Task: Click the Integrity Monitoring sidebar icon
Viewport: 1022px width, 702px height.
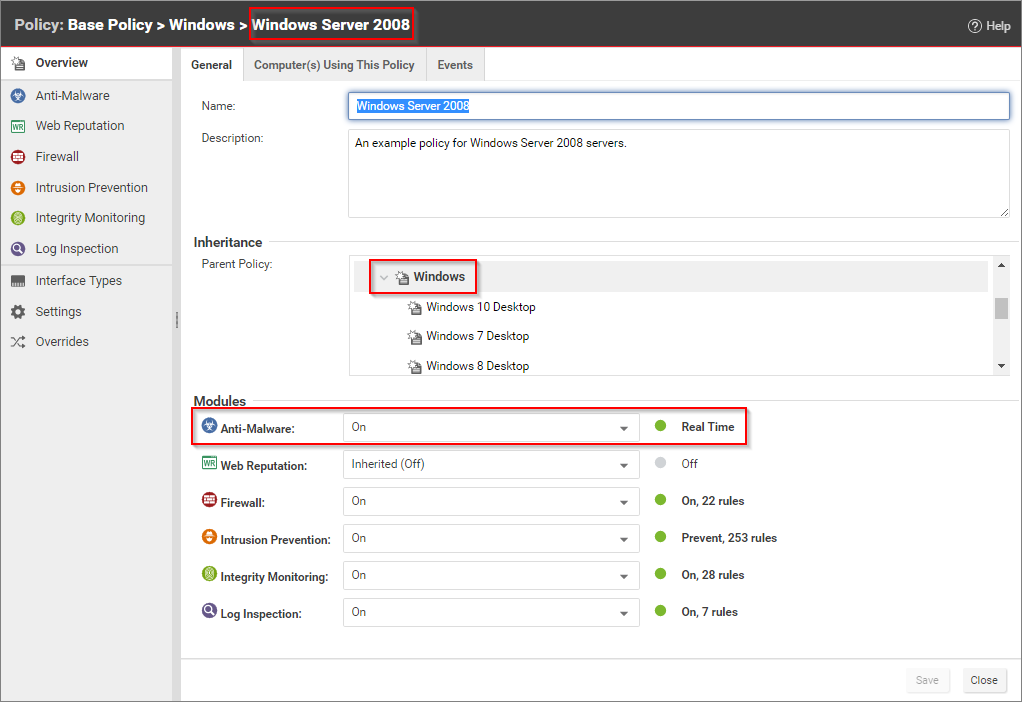Action: click(x=17, y=218)
